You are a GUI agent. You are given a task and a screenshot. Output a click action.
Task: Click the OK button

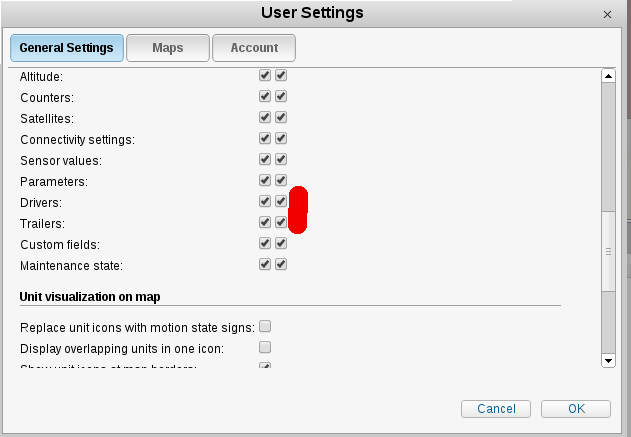coord(576,409)
